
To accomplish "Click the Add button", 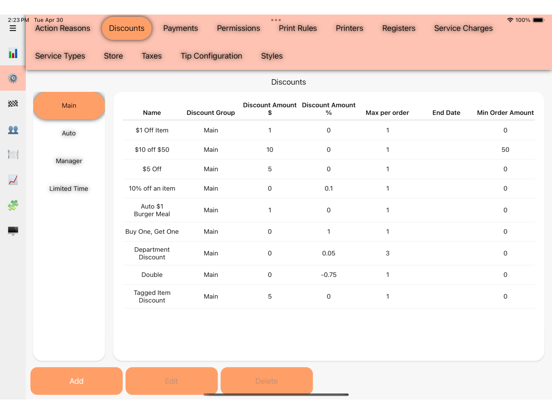I will [x=76, y=381].
